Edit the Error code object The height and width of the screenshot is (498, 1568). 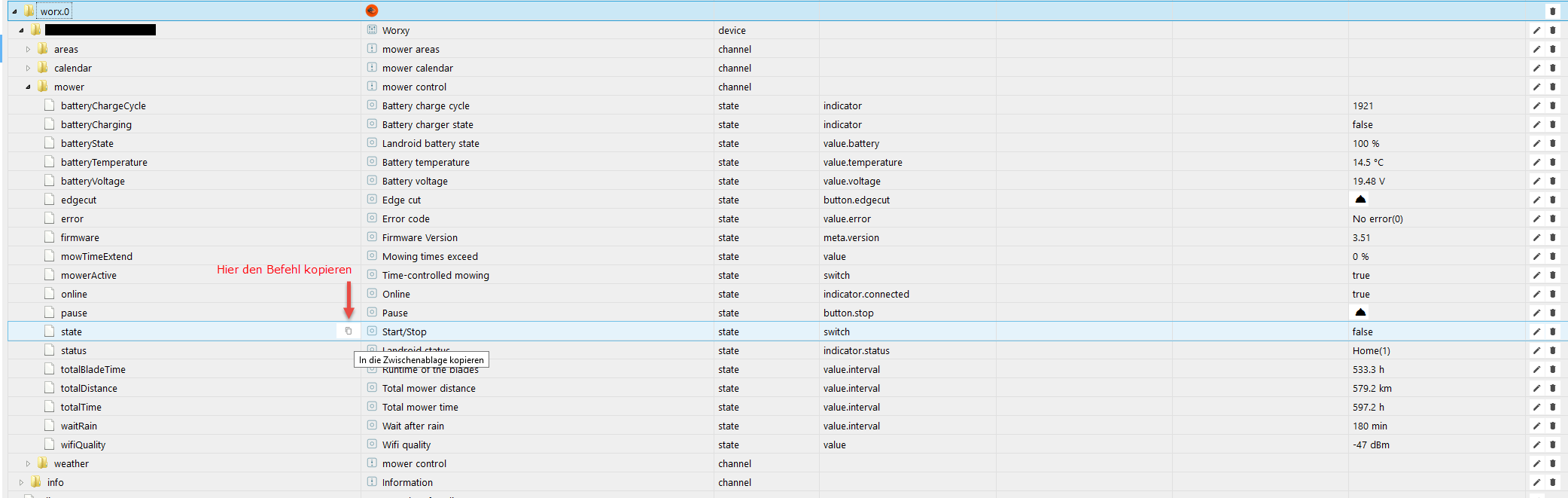pyautogui.click(x=1536, y=218)
